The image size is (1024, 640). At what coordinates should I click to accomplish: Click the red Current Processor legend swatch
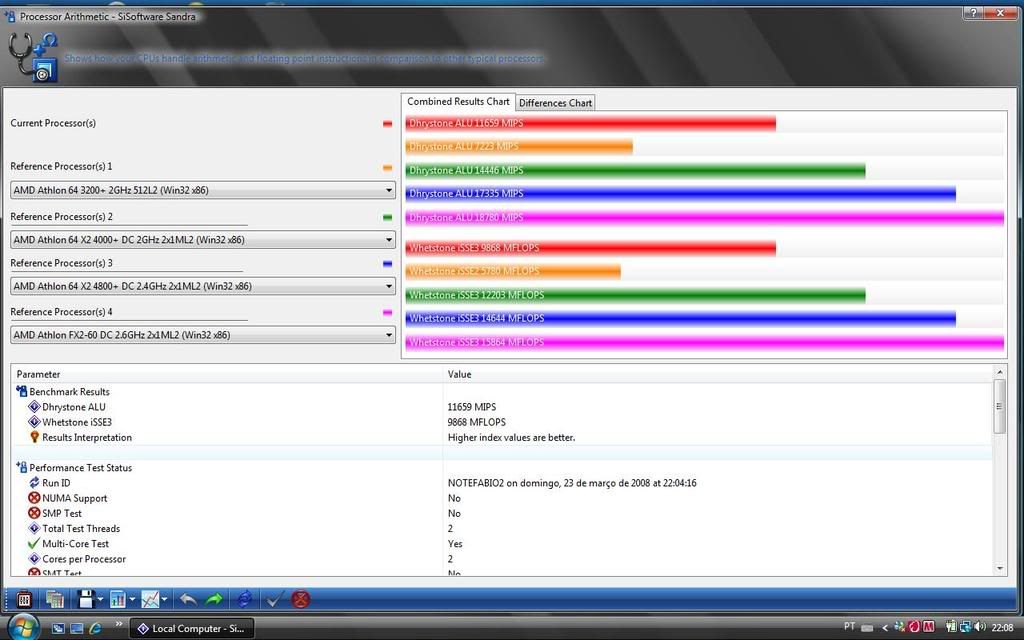pyautogui.click(x=387, y=124)
